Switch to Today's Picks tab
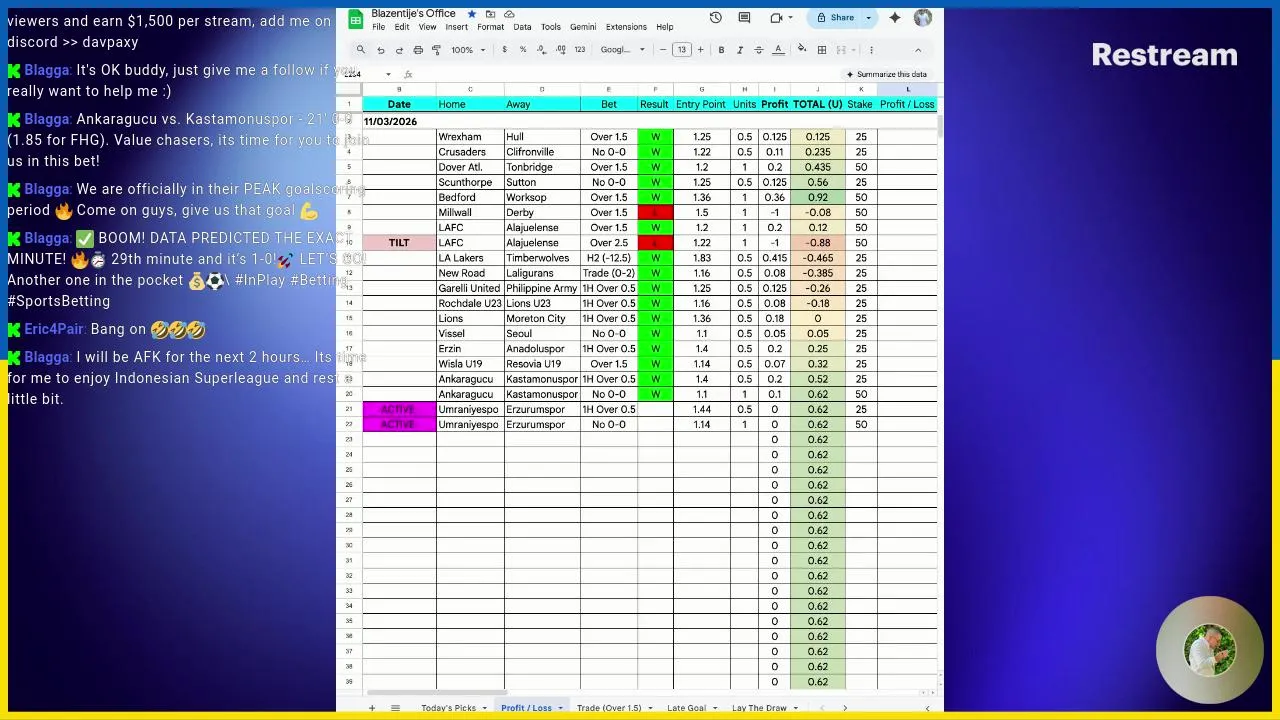The width and height of the screenshot is (1280, 720). [448, 708]
